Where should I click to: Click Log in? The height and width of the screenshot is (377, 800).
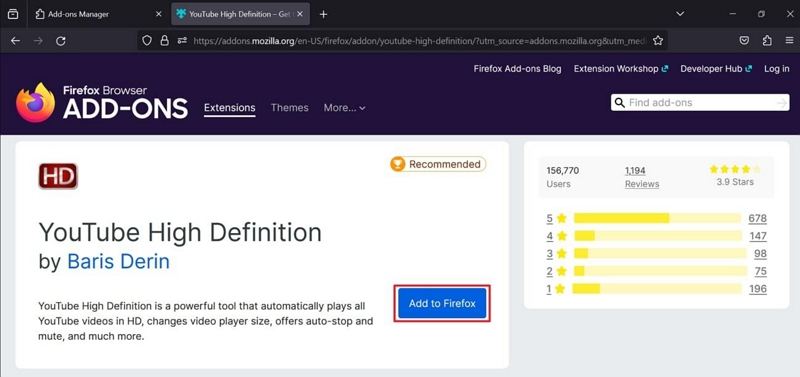pos(777,69)
